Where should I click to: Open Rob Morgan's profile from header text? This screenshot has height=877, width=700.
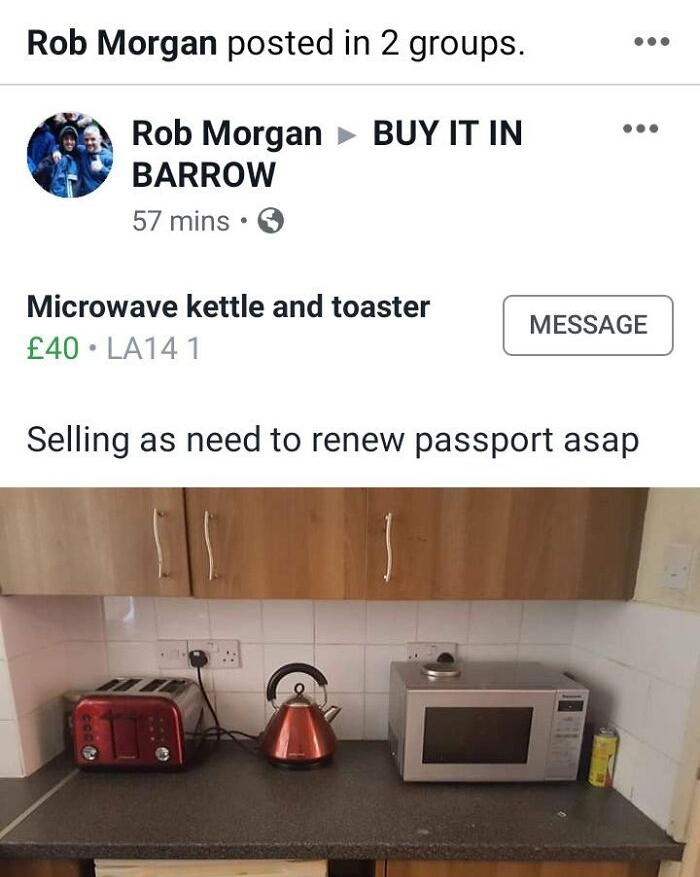click(x=122, y=43)
